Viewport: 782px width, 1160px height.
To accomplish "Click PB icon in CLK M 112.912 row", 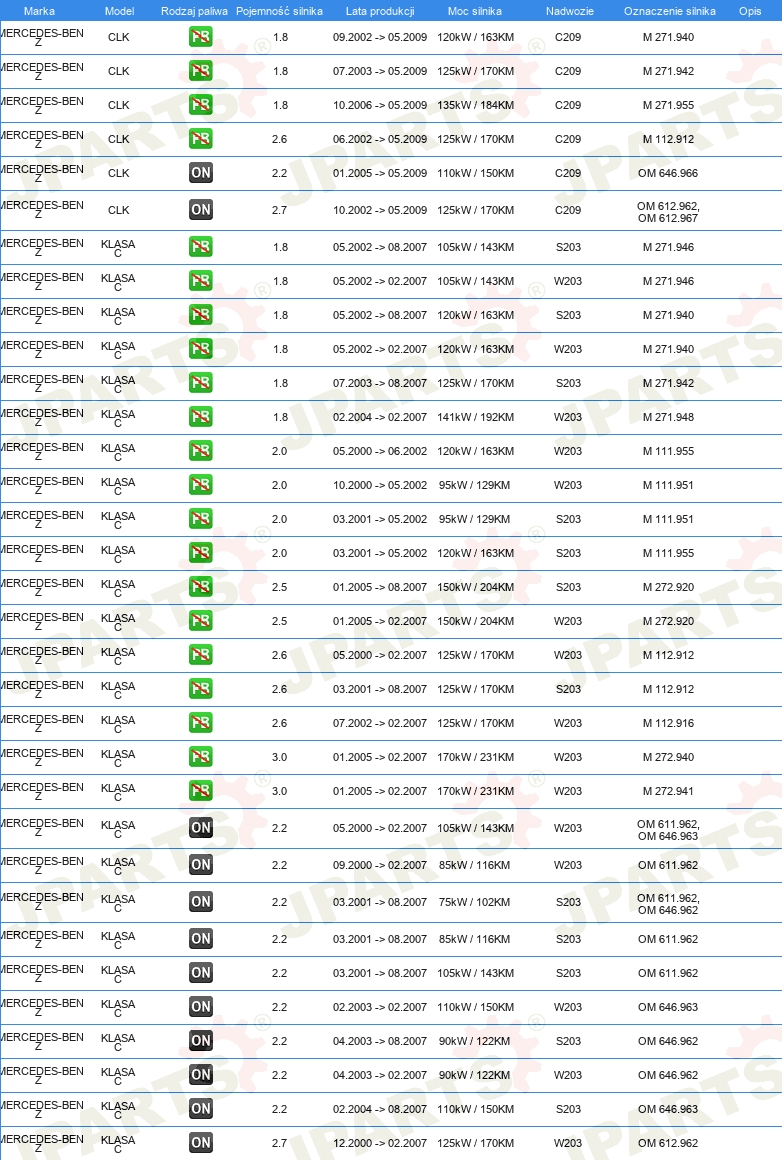I will (200, 139).
